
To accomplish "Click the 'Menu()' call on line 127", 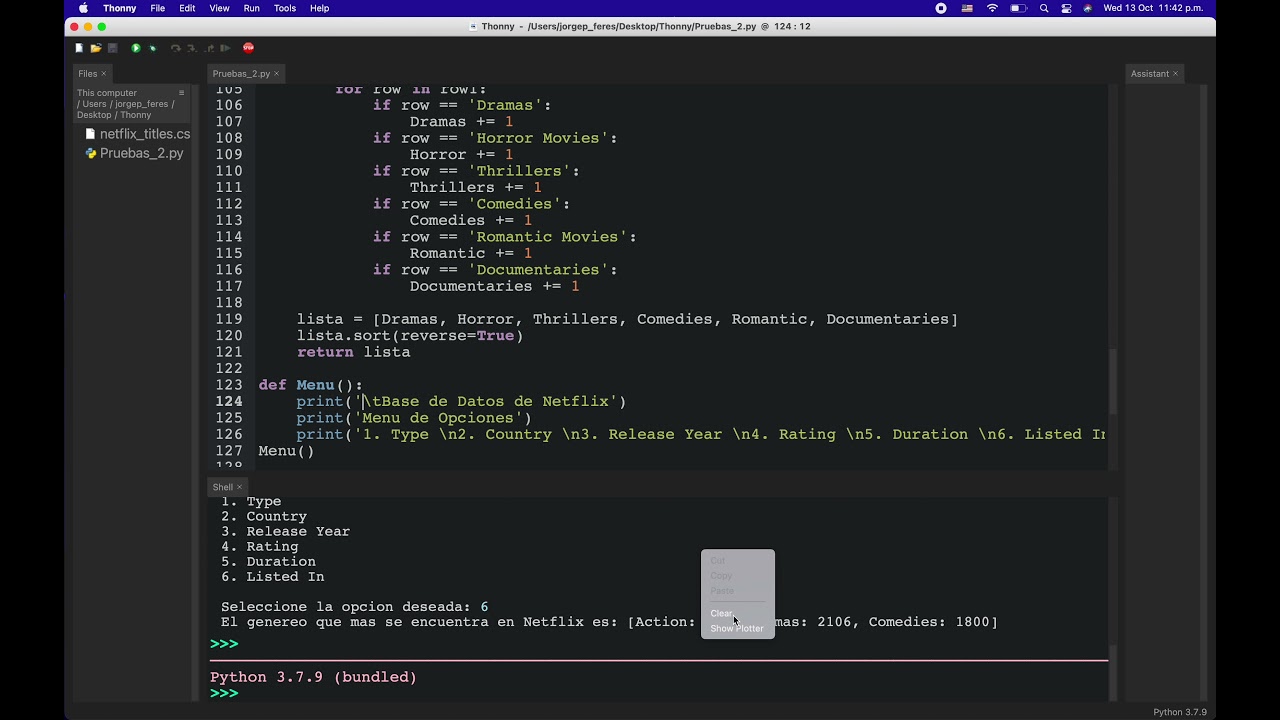I will 286,451.
